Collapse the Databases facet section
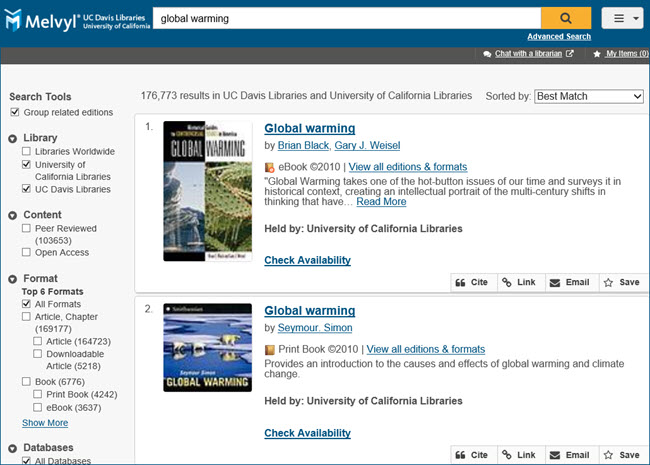650x465 pixels. pyautogui.click(x=12, y=448)
